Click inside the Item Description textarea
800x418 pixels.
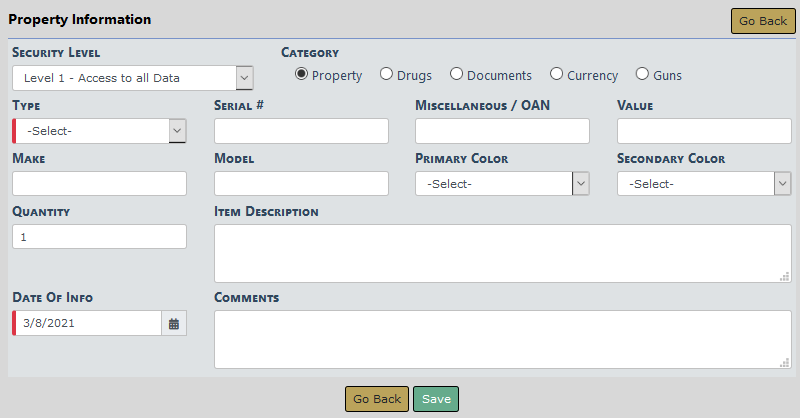[502, 253]
